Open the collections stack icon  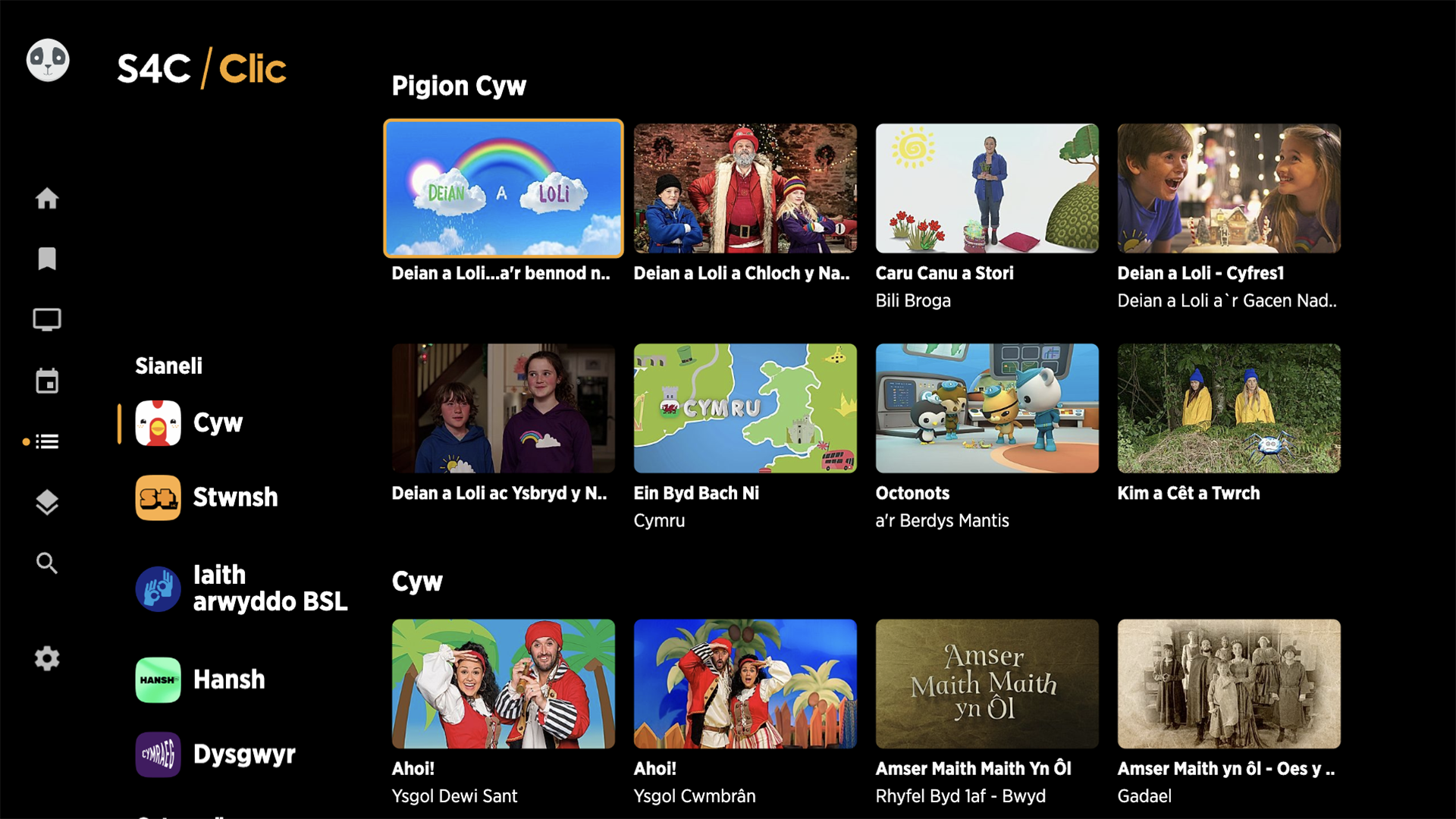[47, 501]
